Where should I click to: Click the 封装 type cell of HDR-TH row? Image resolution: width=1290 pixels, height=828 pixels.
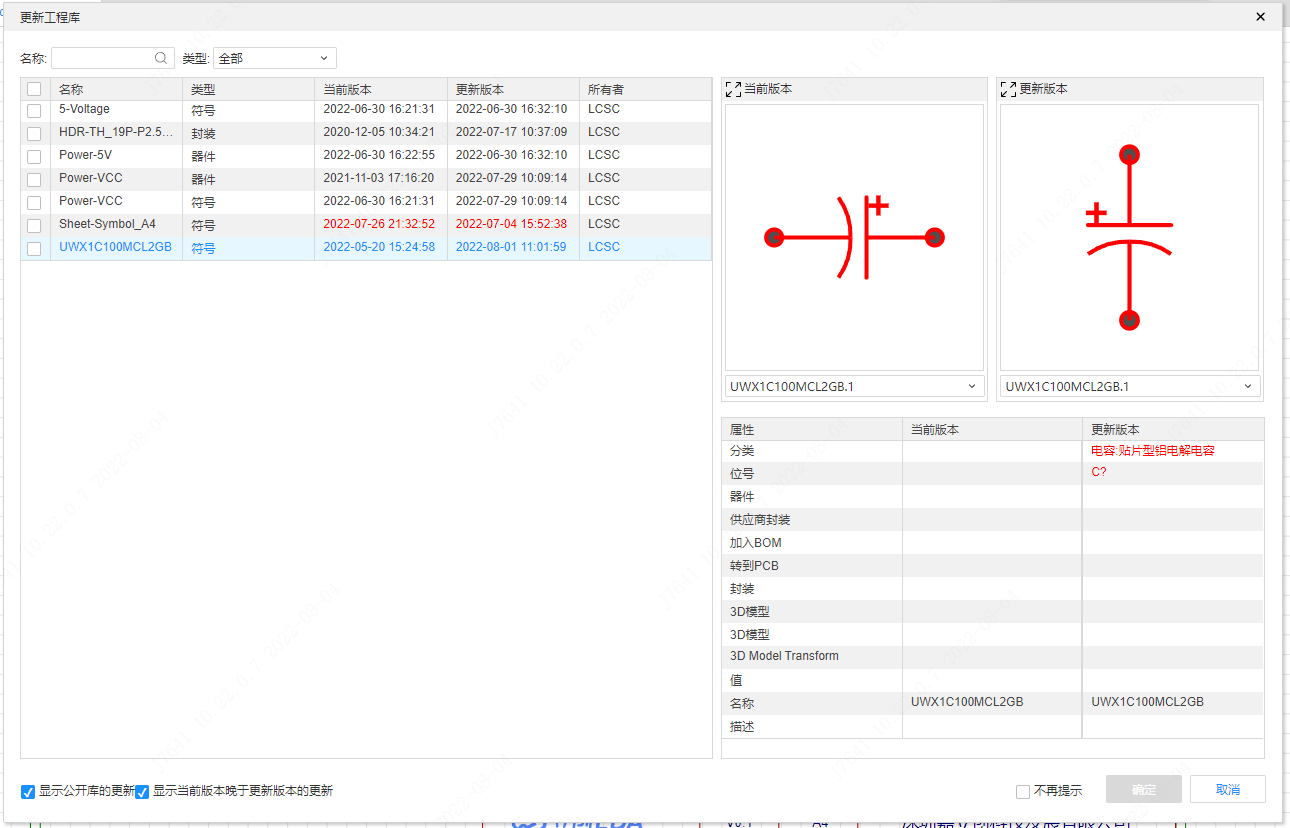pos(203,133)
